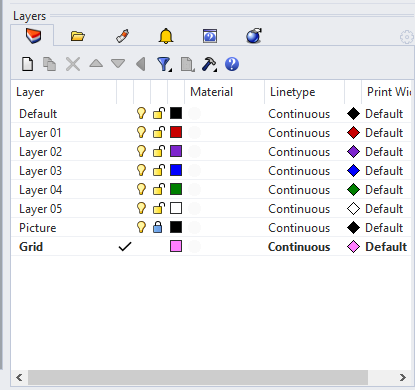Hide Layer 04 with bulb icon
This screenshot has height=390, width=415.
tap(141, 189)
